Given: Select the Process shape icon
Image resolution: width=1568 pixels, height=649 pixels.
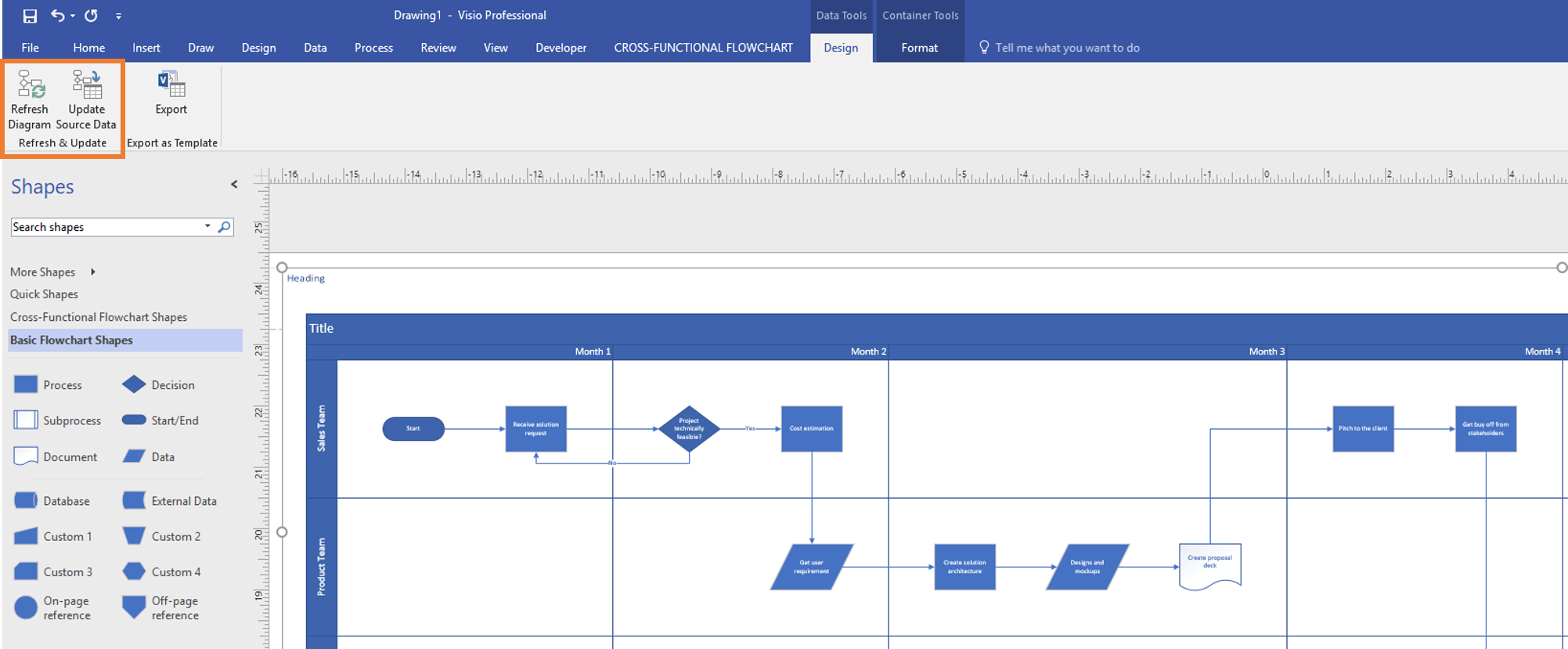Looking at the screenshot, I should click(x=26, y=384).
